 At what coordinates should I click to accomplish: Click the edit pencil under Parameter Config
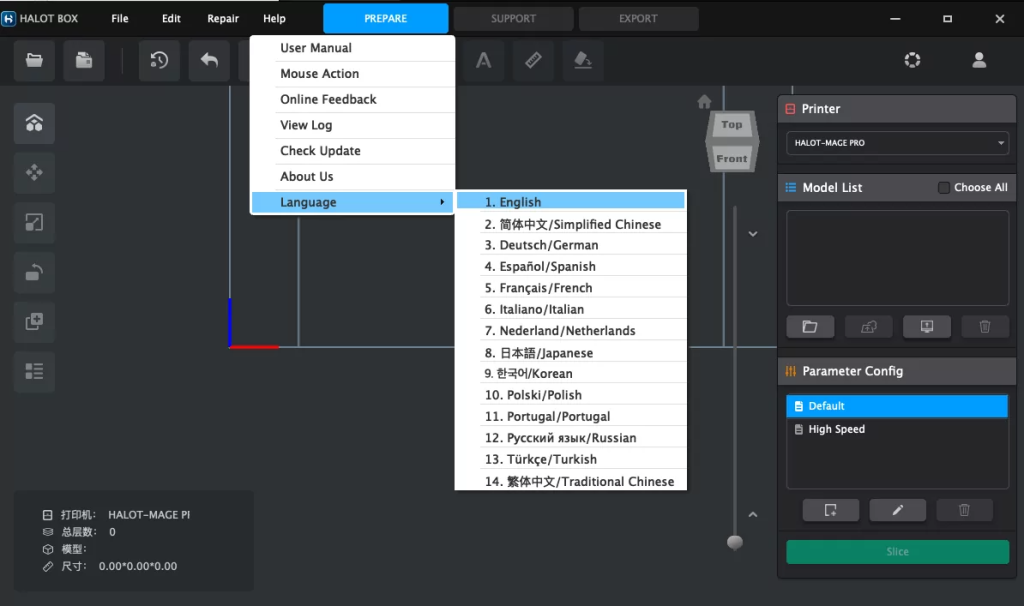tap(897, 510)
